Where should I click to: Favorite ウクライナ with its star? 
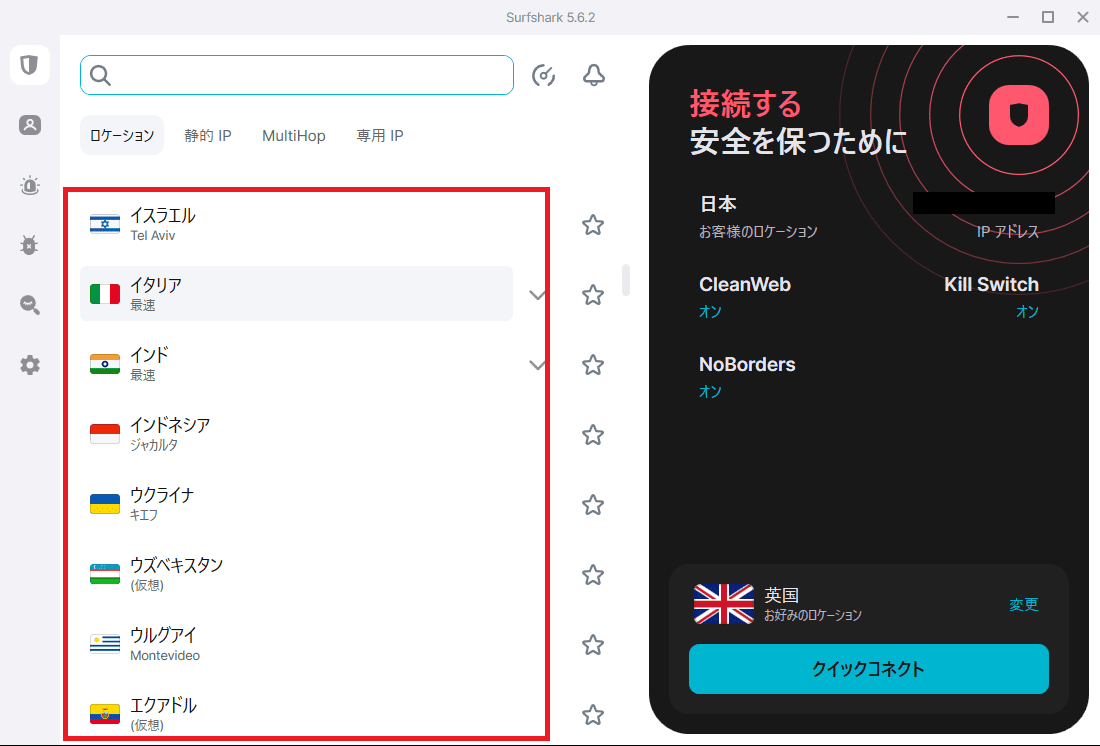(593, 505)
